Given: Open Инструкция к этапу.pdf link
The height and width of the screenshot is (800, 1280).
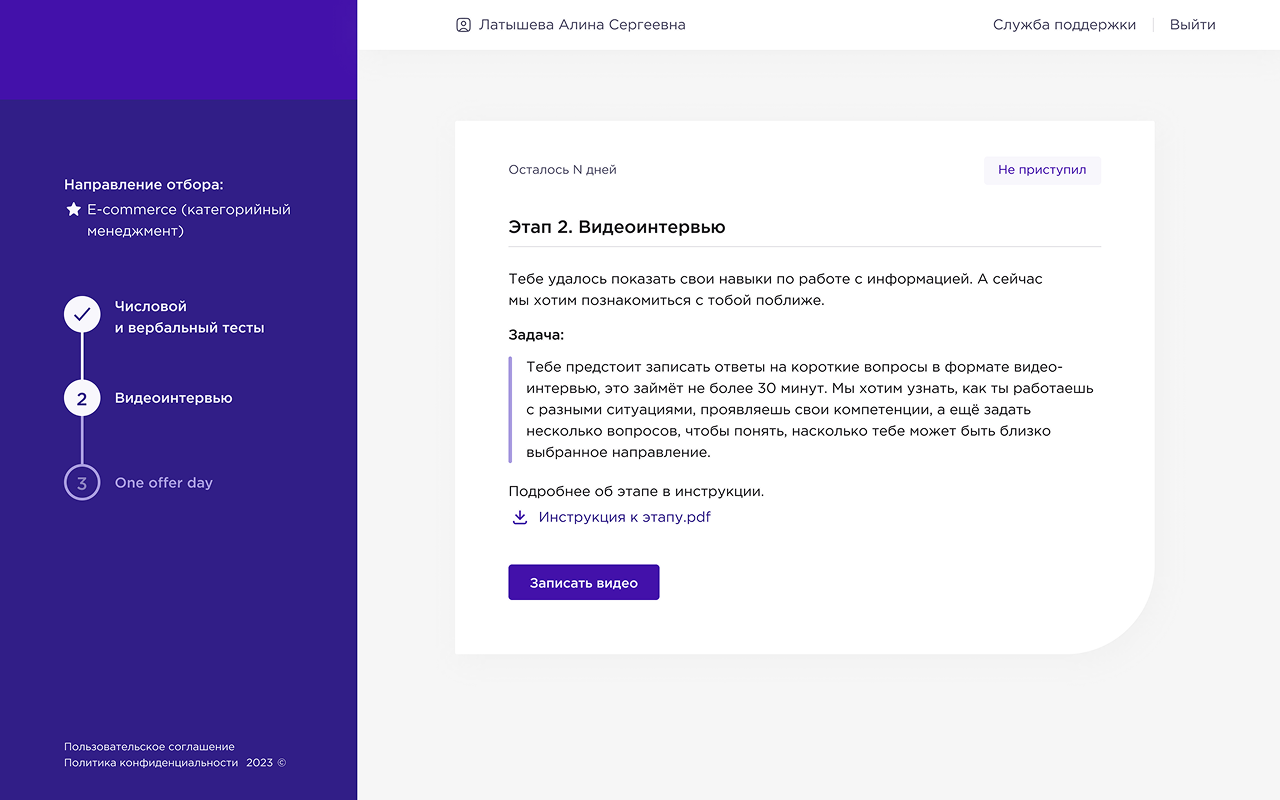Looking at the screenshot, I should pyautogui.click(x=624, y=517).
